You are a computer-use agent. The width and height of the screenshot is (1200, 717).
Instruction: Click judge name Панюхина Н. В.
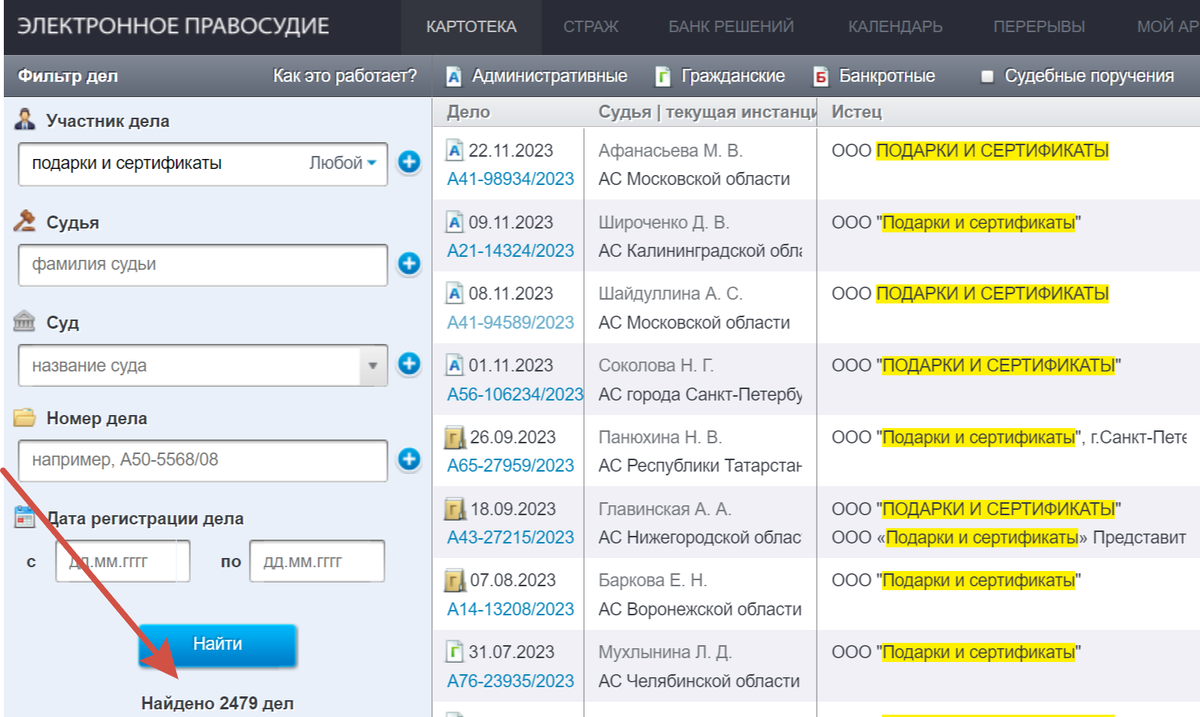[661, 437]
